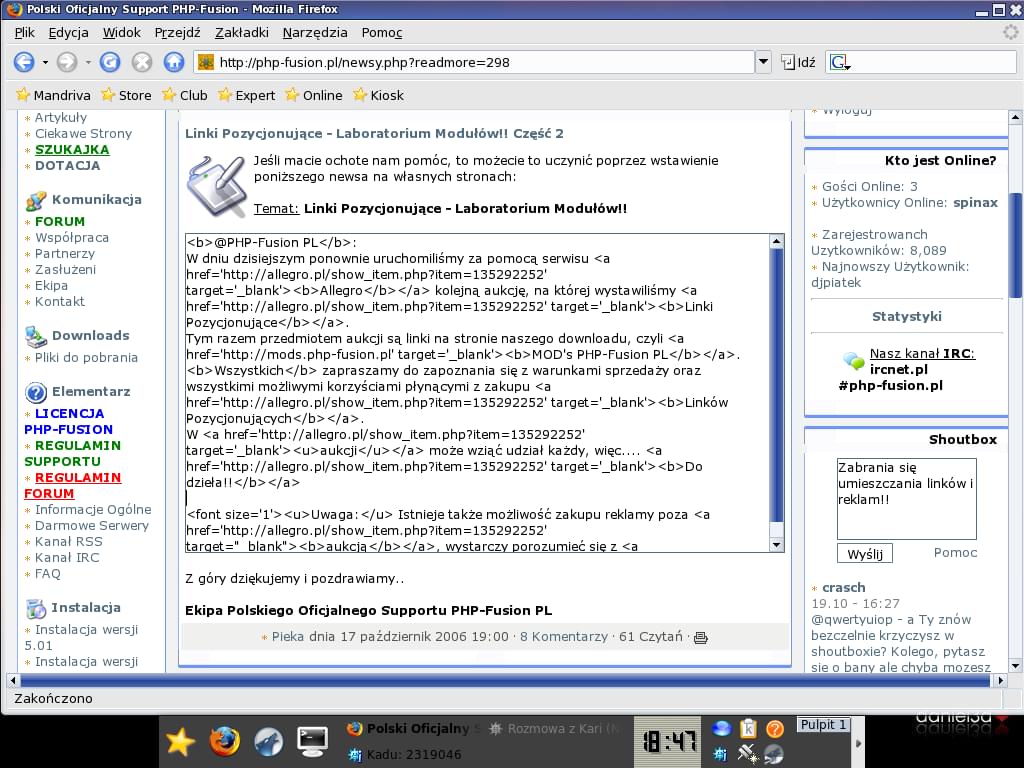Open the terminal icon in the panel

pyautogui.click(x=313, y=741)
